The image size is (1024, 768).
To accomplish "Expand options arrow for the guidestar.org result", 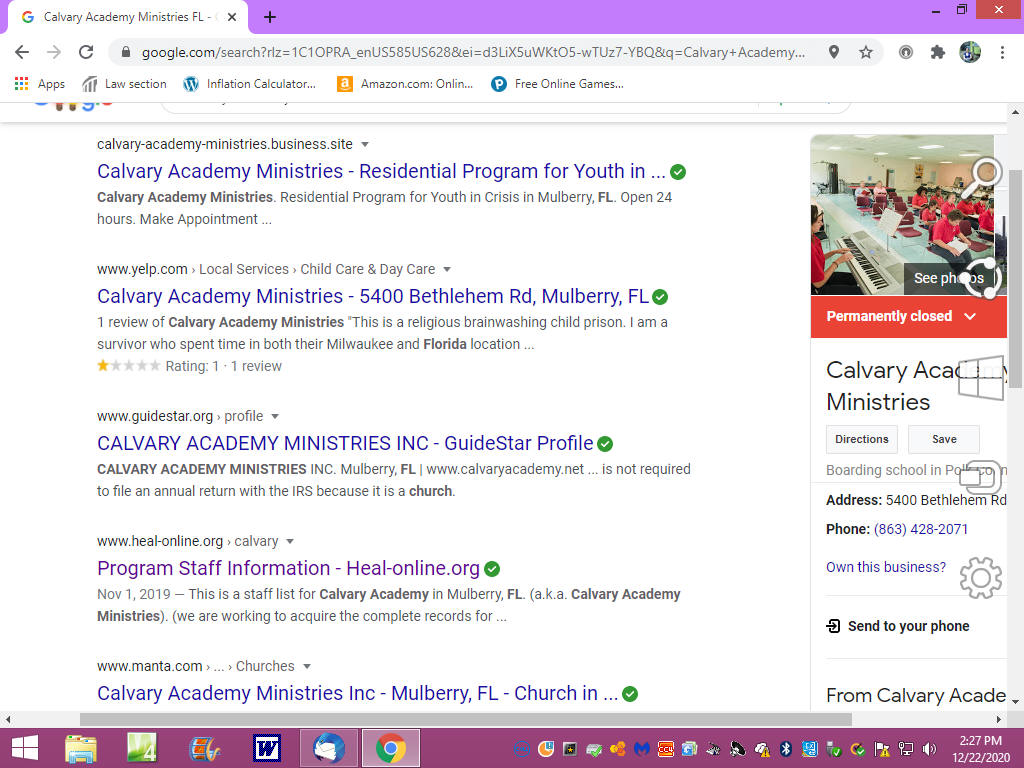I will [275, 417].
